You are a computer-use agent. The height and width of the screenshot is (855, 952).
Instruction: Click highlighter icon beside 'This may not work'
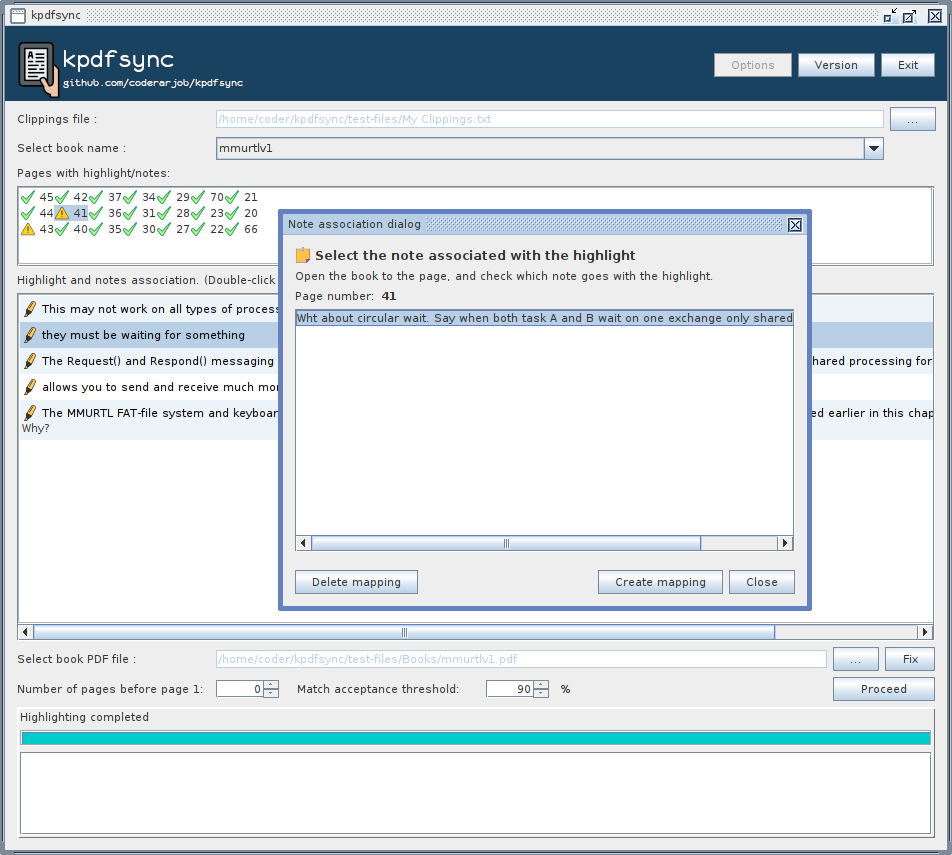click(x=30, y=309)
